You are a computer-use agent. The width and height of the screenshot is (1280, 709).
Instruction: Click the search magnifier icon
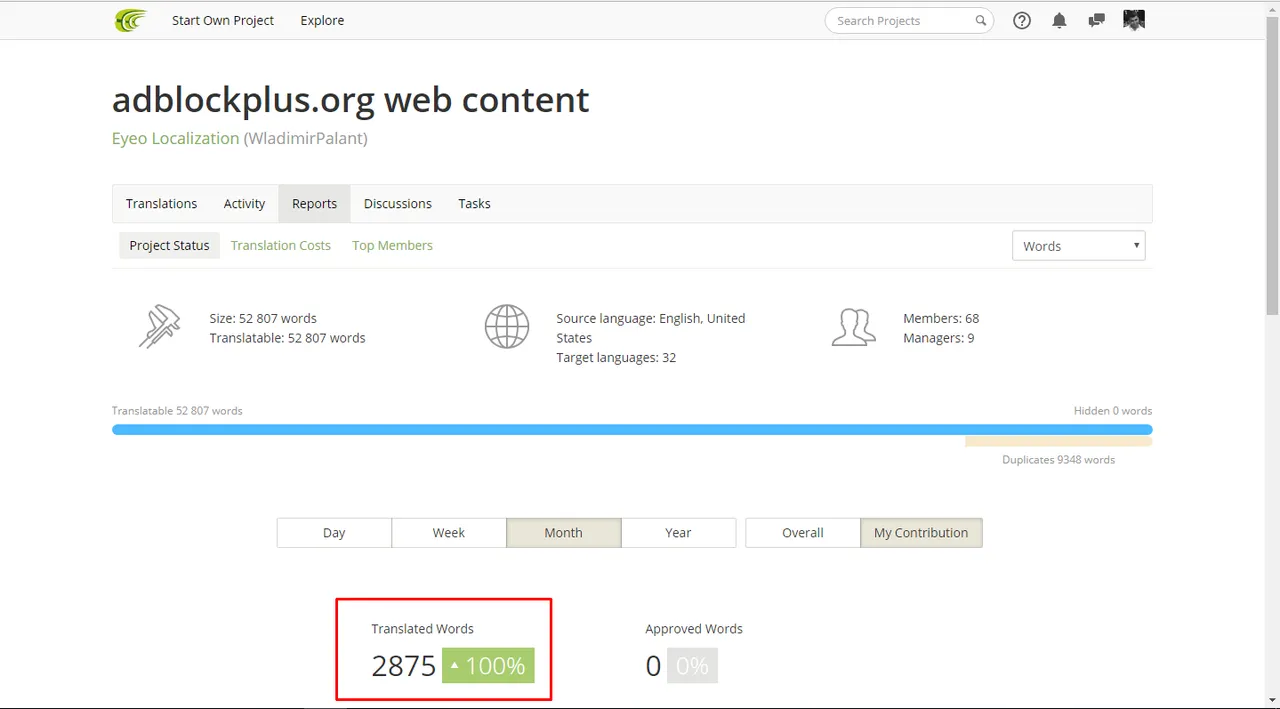[981, 20]
